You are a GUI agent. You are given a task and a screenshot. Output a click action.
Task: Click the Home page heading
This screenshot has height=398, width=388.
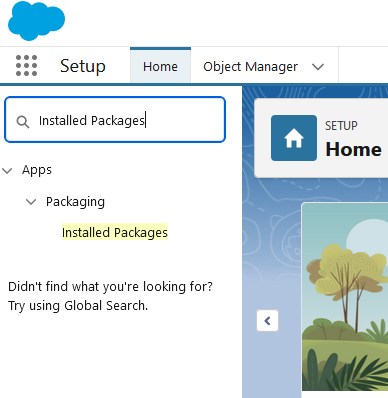click(x=353, y=149)
